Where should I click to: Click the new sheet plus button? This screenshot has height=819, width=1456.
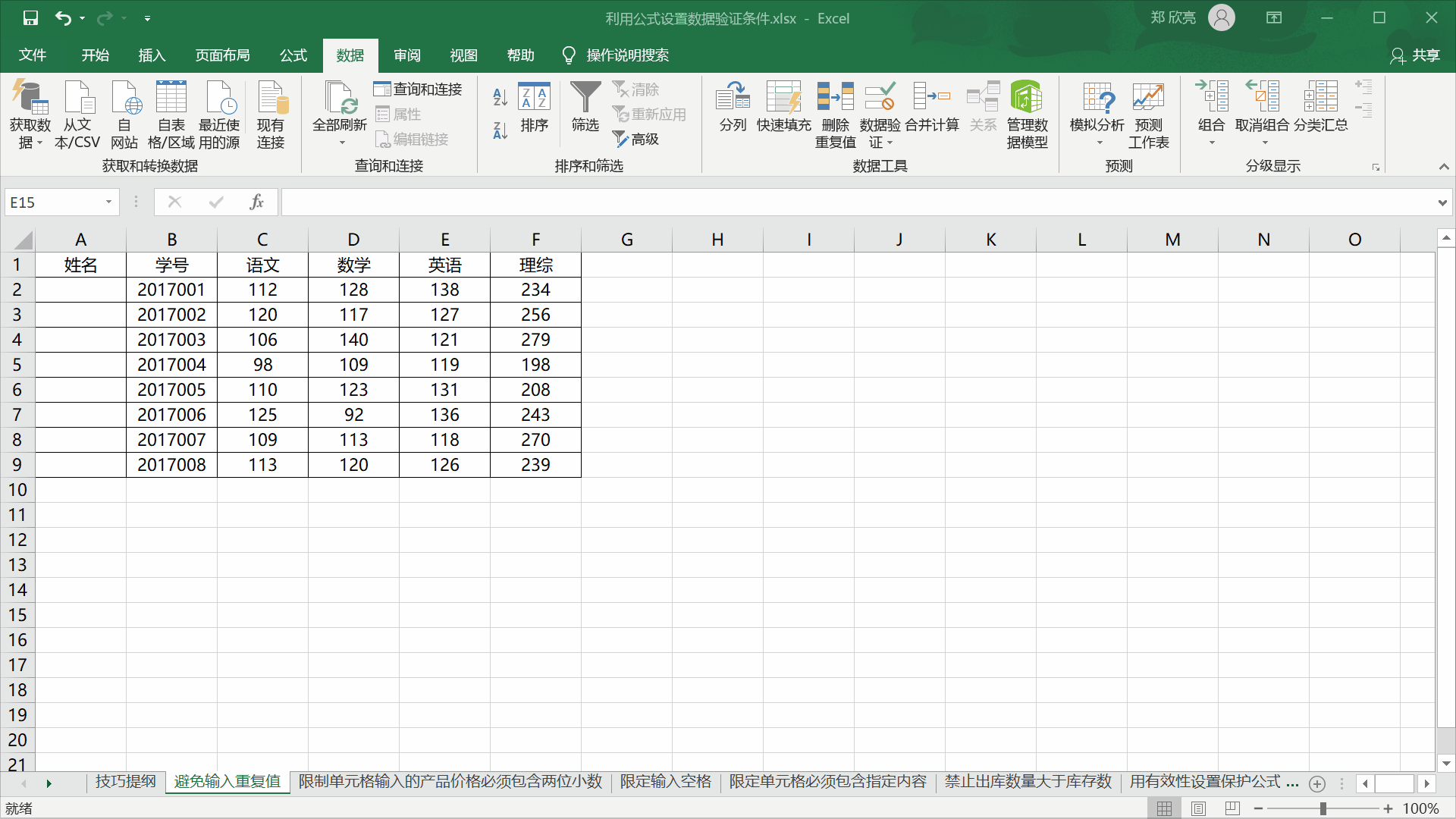pyautogui.click(x=1317, y=784)
